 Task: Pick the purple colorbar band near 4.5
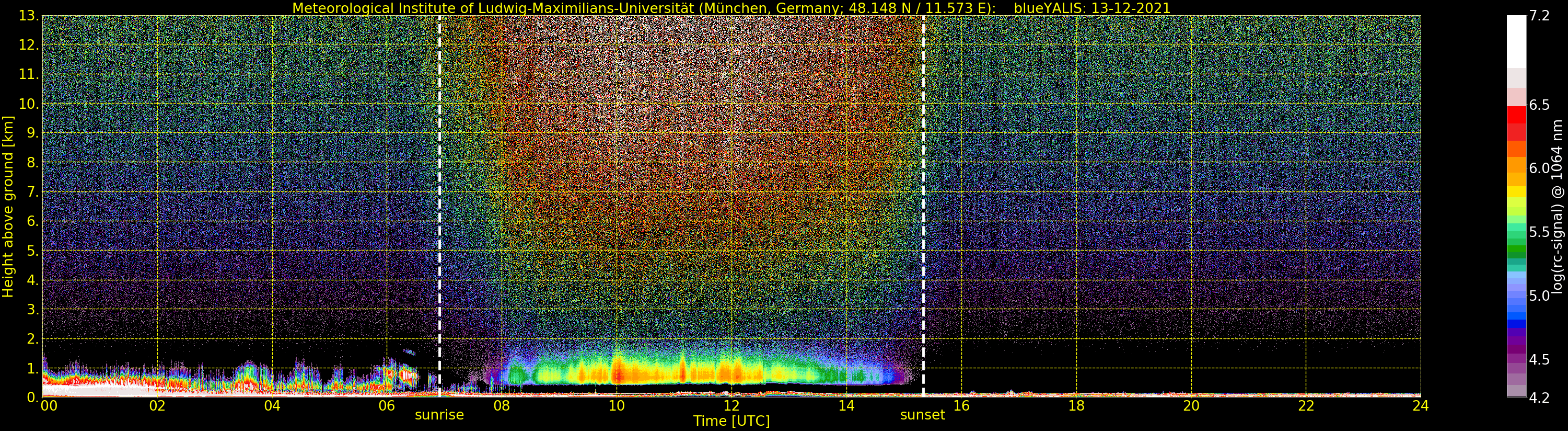[x=1516, y=359]
